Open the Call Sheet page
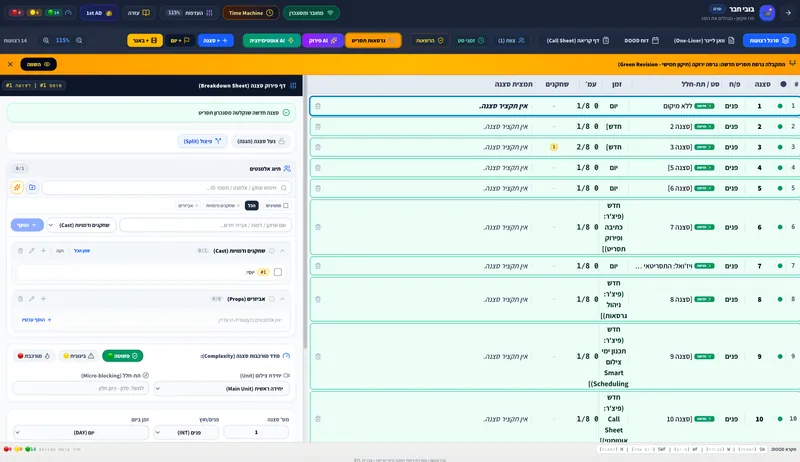This screenshot has width=800, height=462. click(578, 40)
